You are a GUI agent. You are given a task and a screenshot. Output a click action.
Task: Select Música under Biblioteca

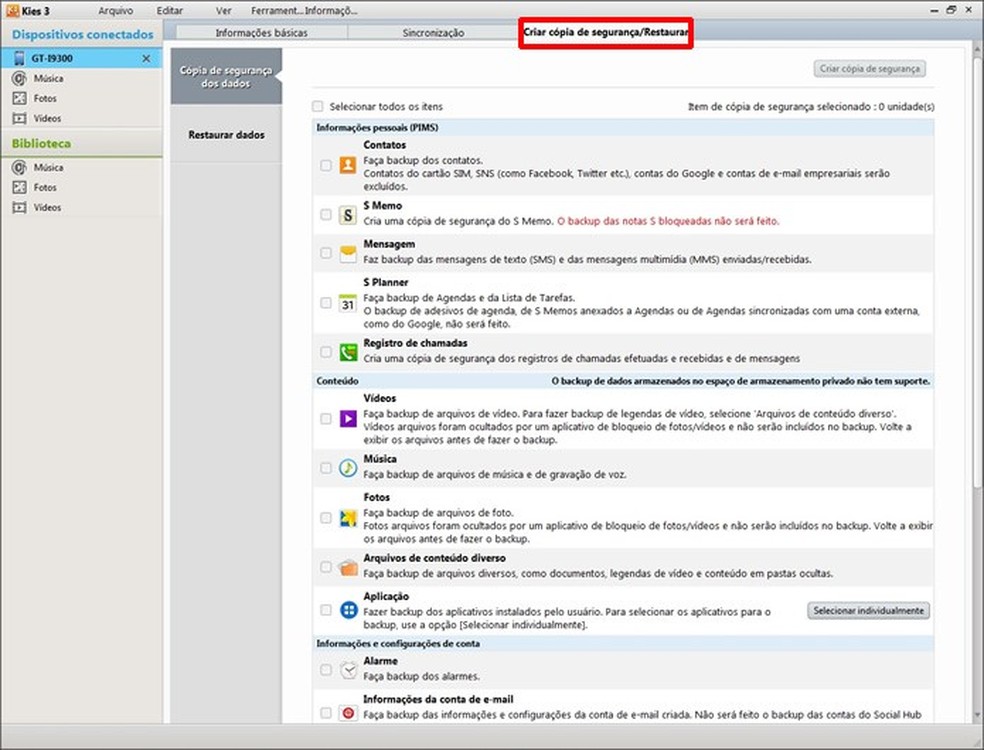42,167
